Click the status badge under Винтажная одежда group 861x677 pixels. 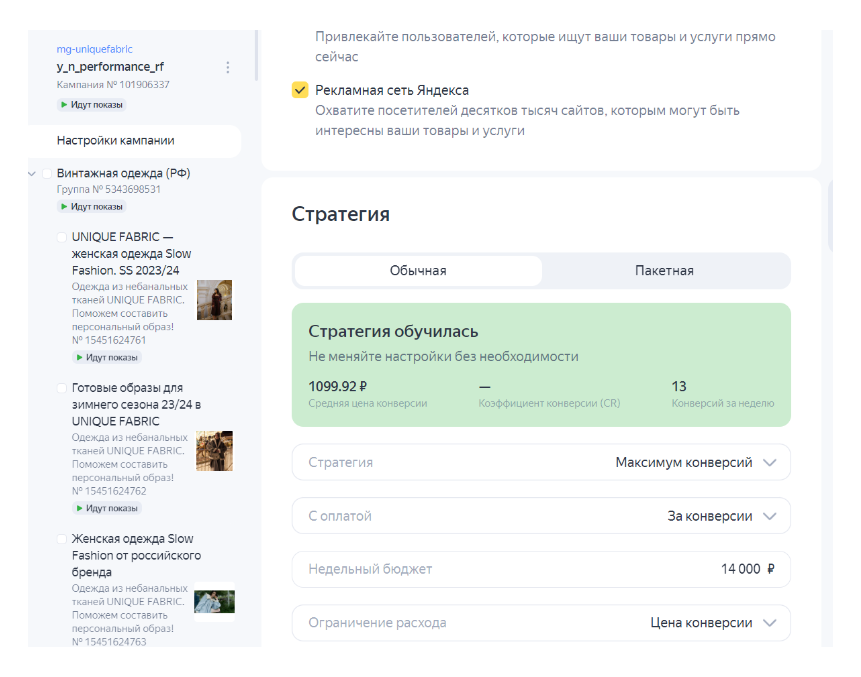coord(91,206)
